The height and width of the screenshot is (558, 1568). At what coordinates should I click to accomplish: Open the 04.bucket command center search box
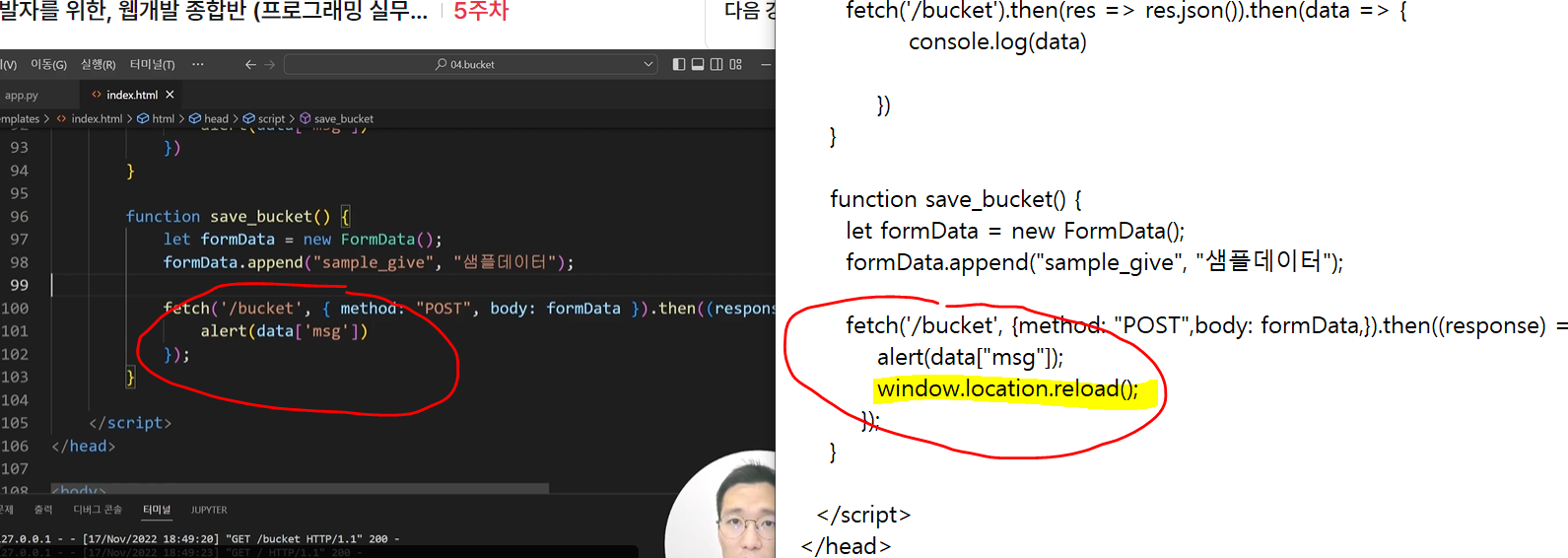[x=471, y=64]
